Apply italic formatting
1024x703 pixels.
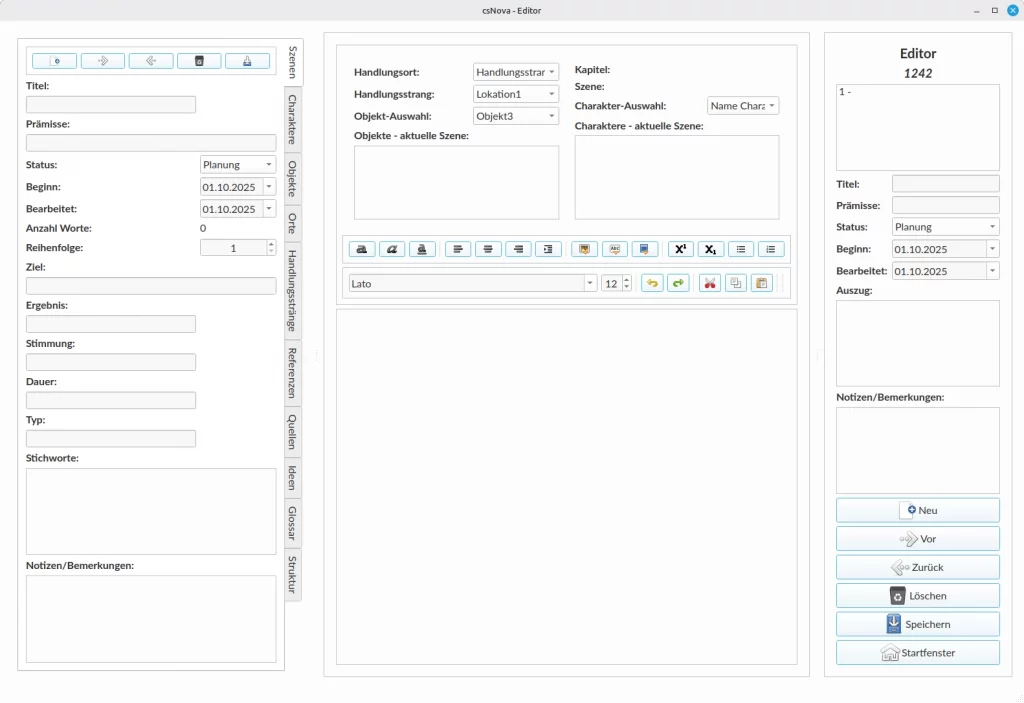click(x=392, y=249)
